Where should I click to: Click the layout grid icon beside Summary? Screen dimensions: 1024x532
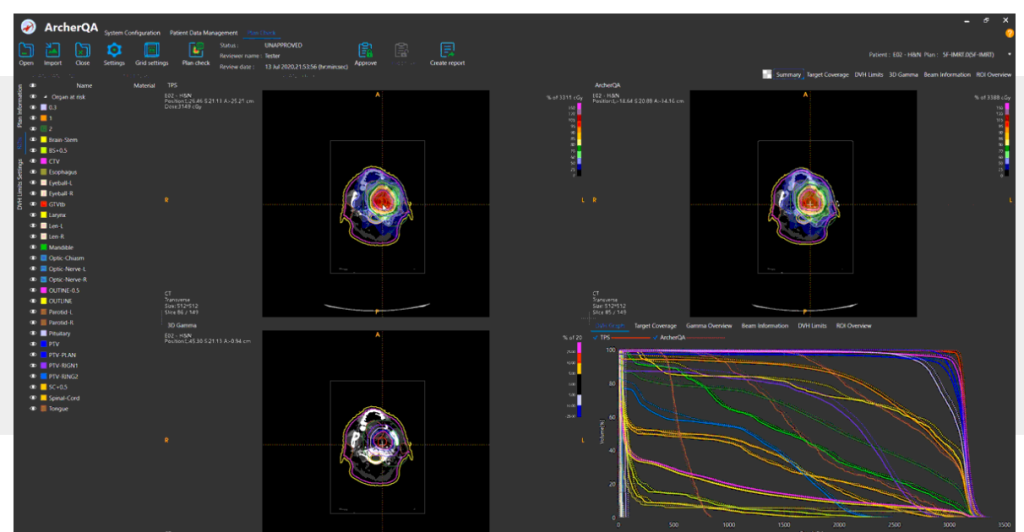point(767,74)
